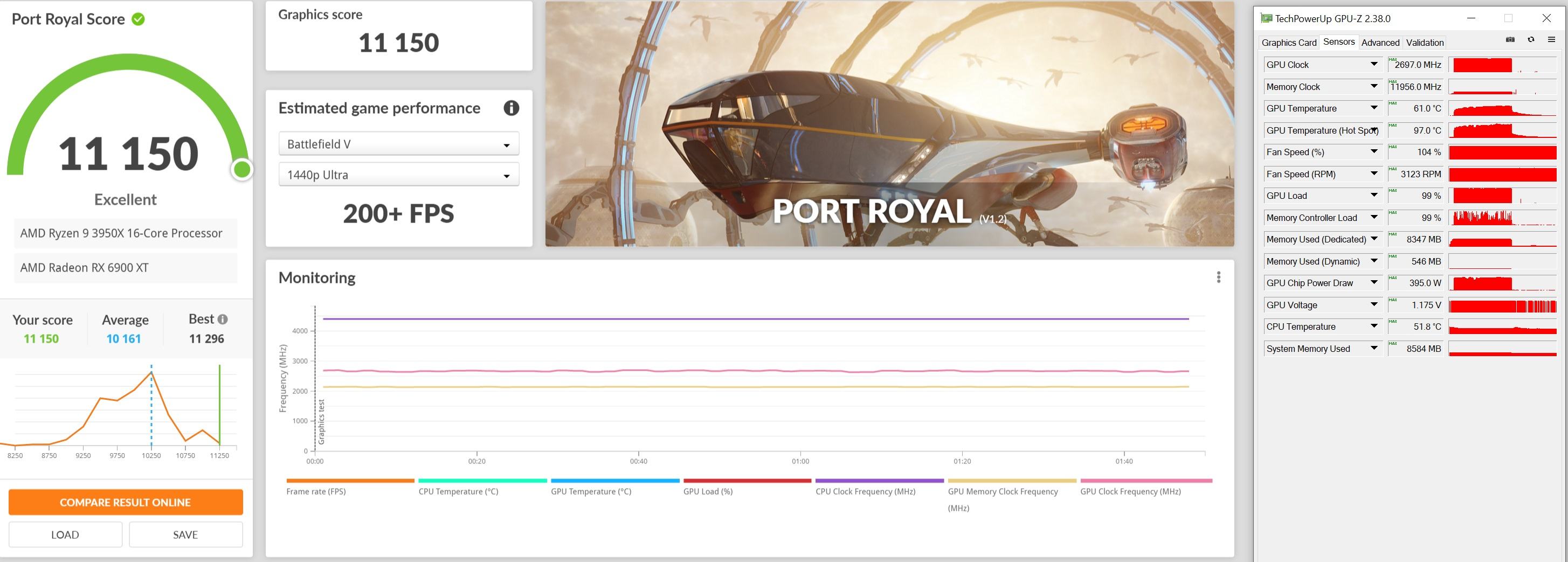The image size is (1568, 562).
Task: Expand Memory Used (Dedicated) dropdown
Action: (x=1374, y=239)
